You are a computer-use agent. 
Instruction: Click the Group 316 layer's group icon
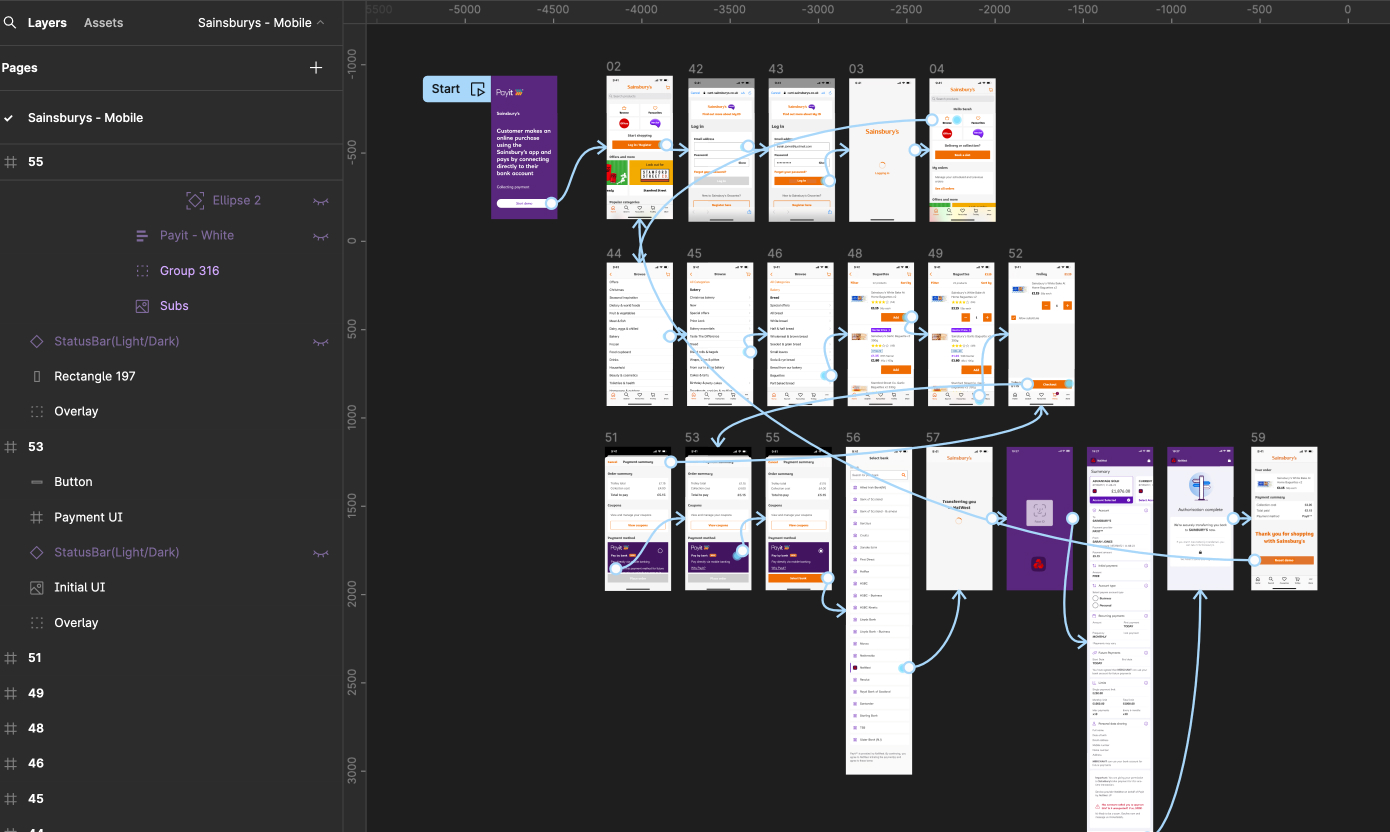click(x=142, y=271)
